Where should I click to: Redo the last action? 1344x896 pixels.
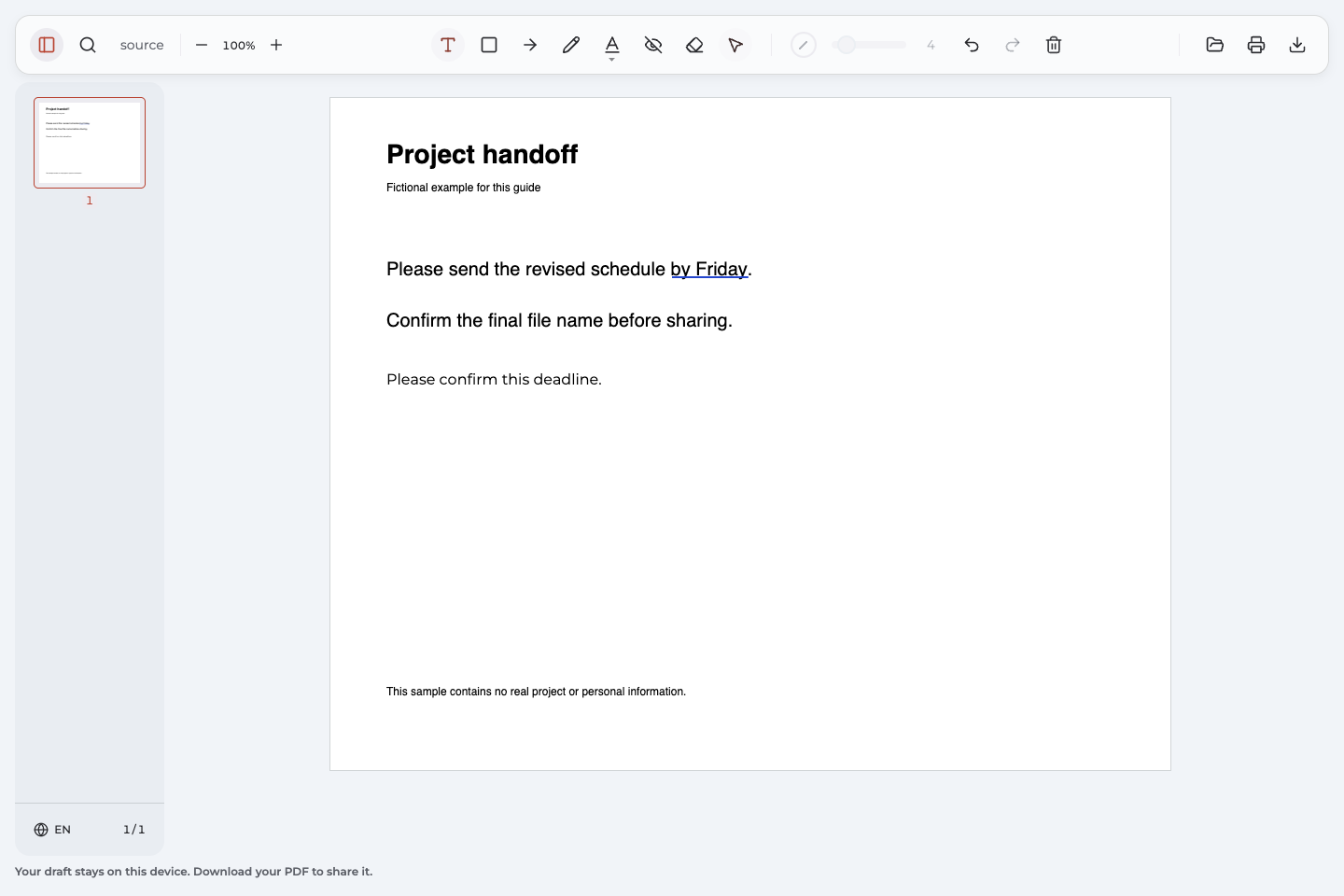tap(1013, 45)
